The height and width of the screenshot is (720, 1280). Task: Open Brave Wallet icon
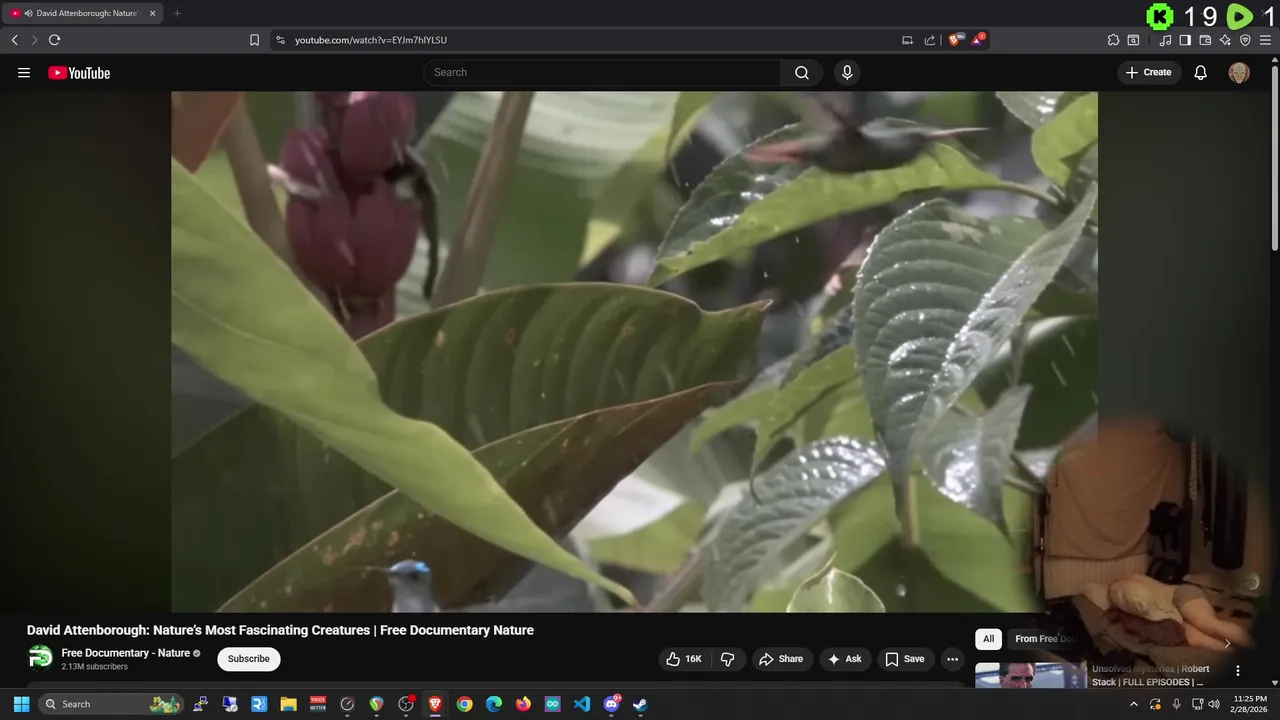(1205, 40)
